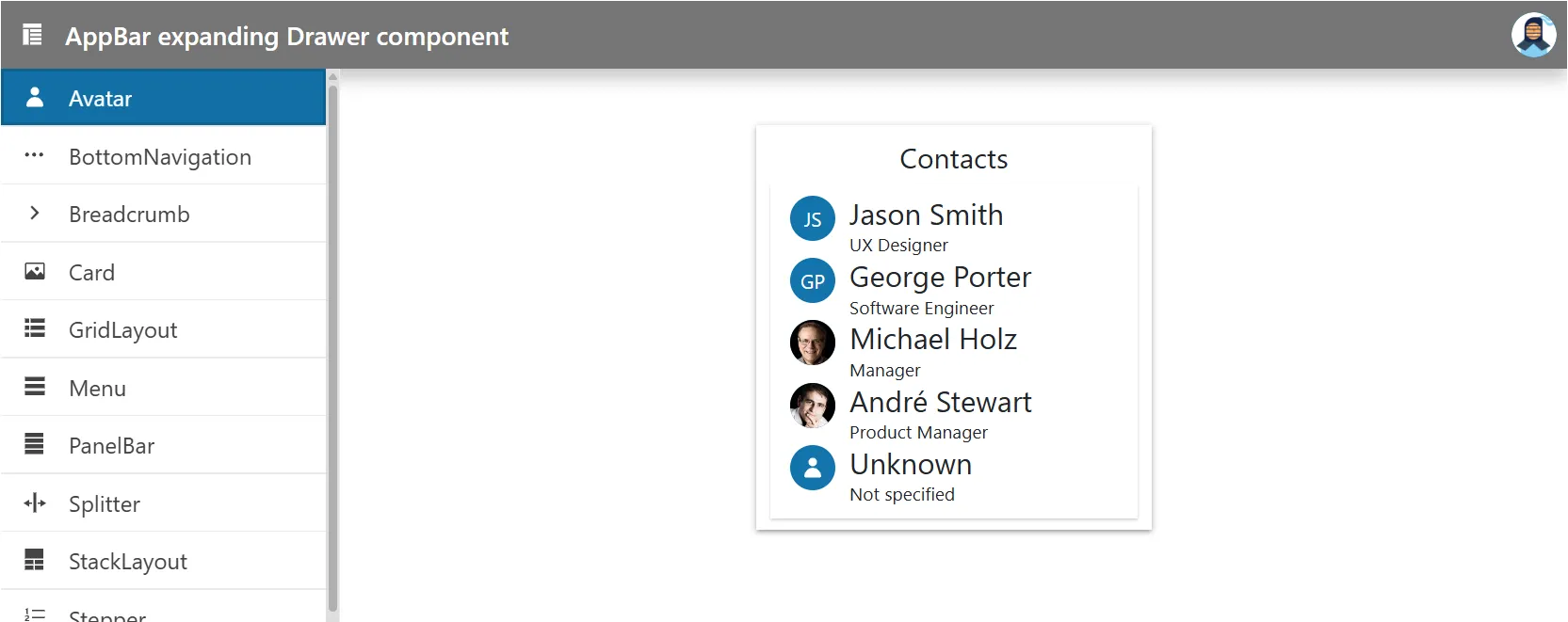1568x622 pixels.
Task: Click the Splitter icon in drawer
Action: 35,503
